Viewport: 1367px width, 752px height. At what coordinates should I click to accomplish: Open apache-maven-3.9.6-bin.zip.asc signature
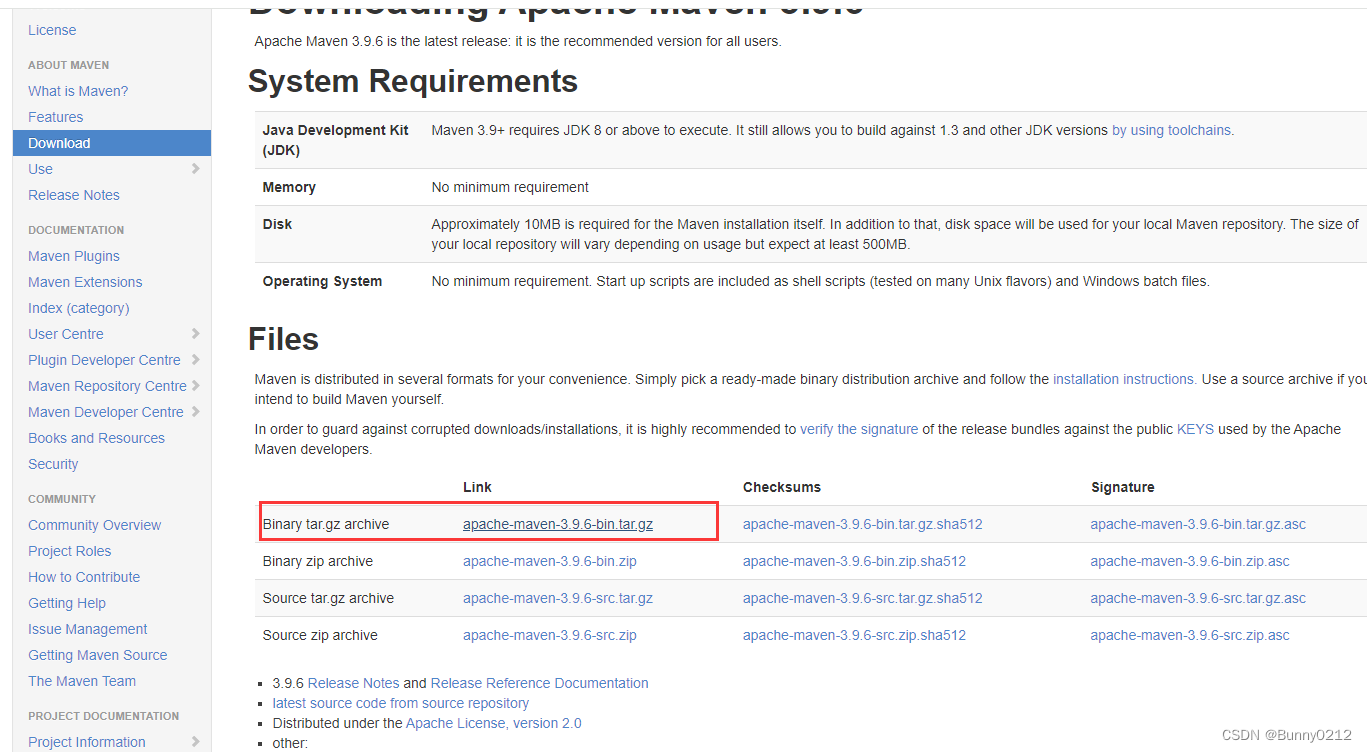[1190, 561]
